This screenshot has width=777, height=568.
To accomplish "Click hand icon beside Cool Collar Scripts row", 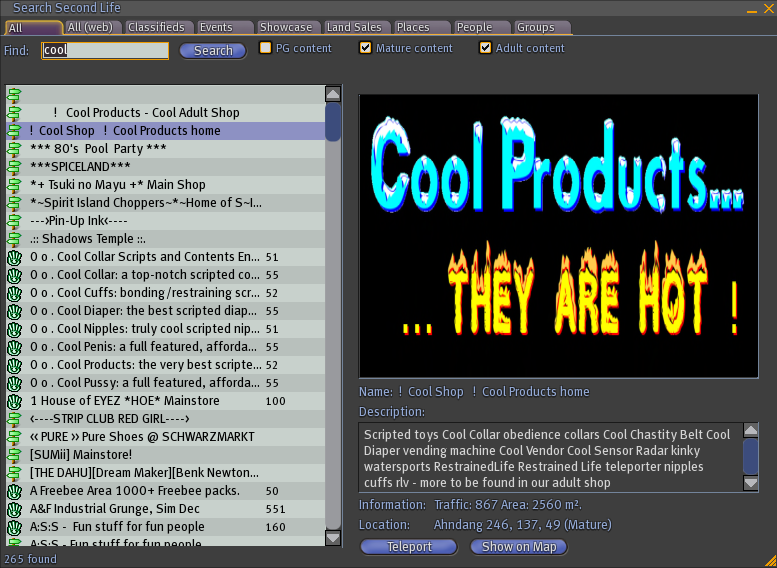I will click(x=14, y=257).
